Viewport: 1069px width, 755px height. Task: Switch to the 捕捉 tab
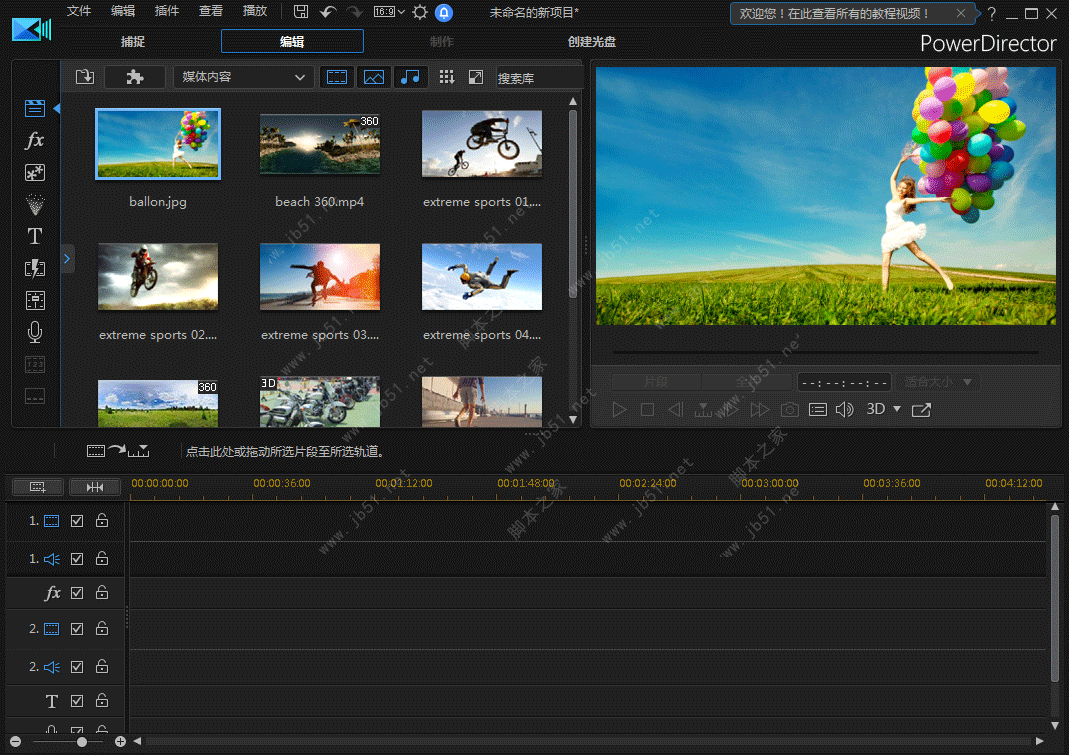pos(132,42)
